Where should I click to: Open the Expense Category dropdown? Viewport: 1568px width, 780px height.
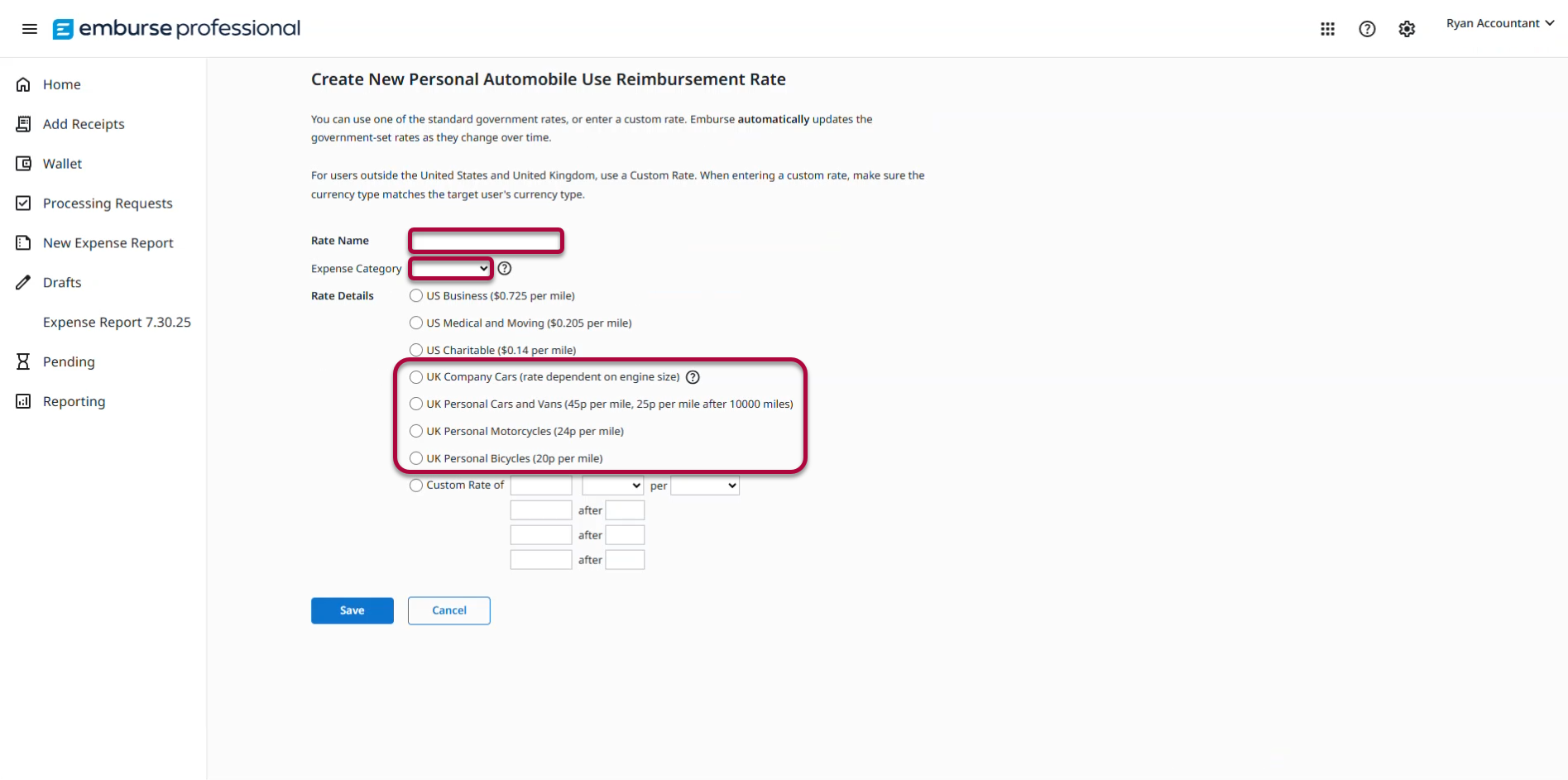tap(451, 268)
